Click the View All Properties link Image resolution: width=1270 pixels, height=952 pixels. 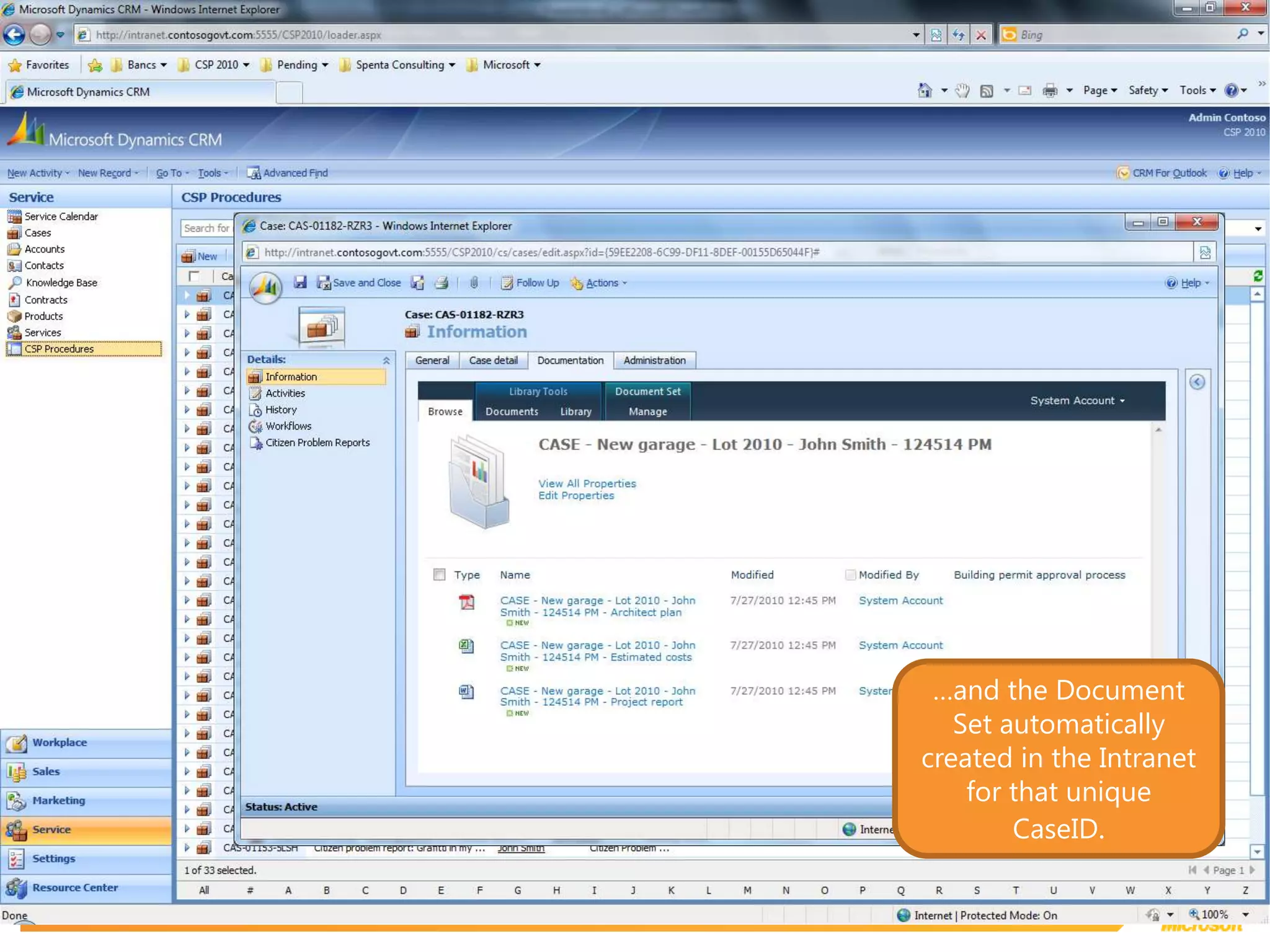tap(587, 483)
